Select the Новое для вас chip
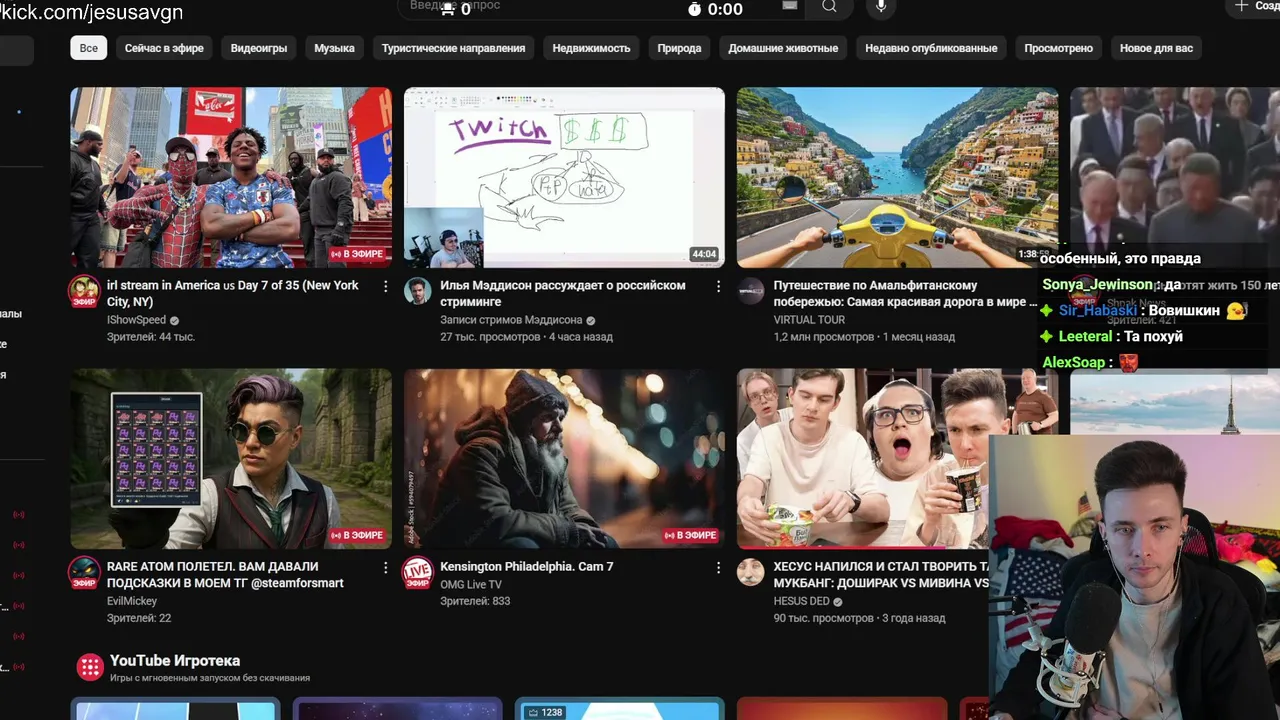Screen dimensions: 1280x720 coord(1156,48)
